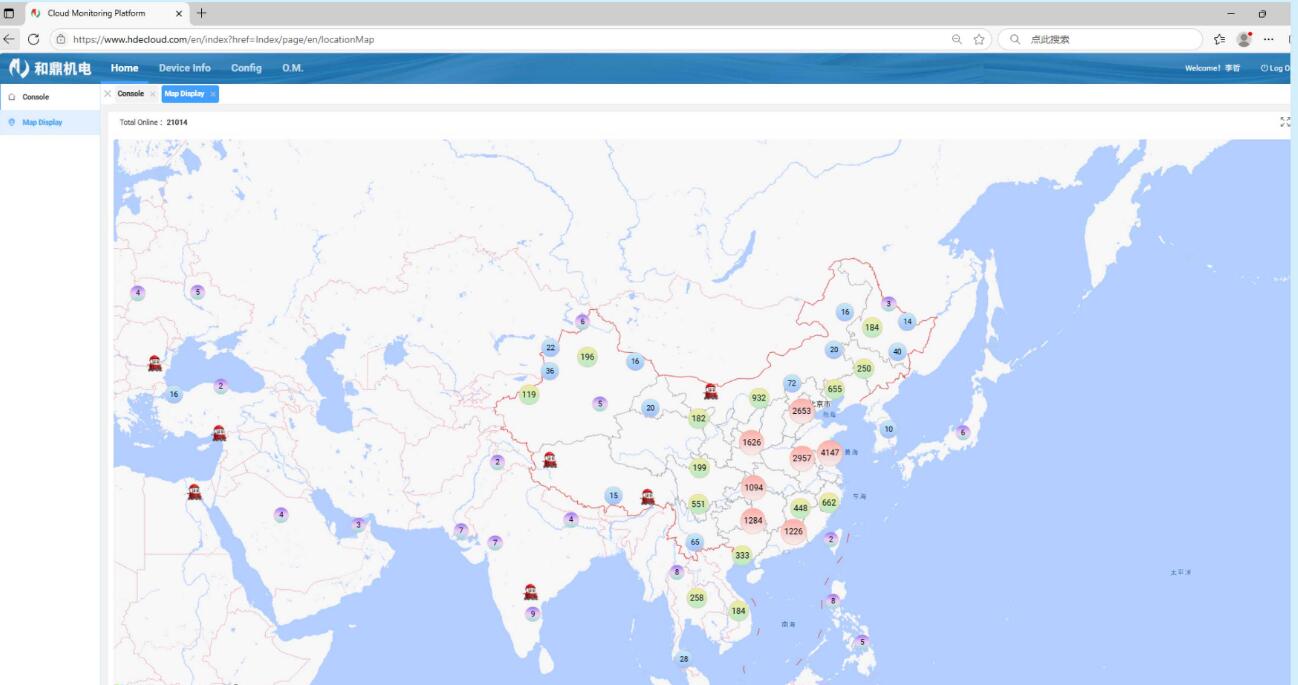Open the O.M. menu
The image size is (1298, 685).
[x=292, y=68]
